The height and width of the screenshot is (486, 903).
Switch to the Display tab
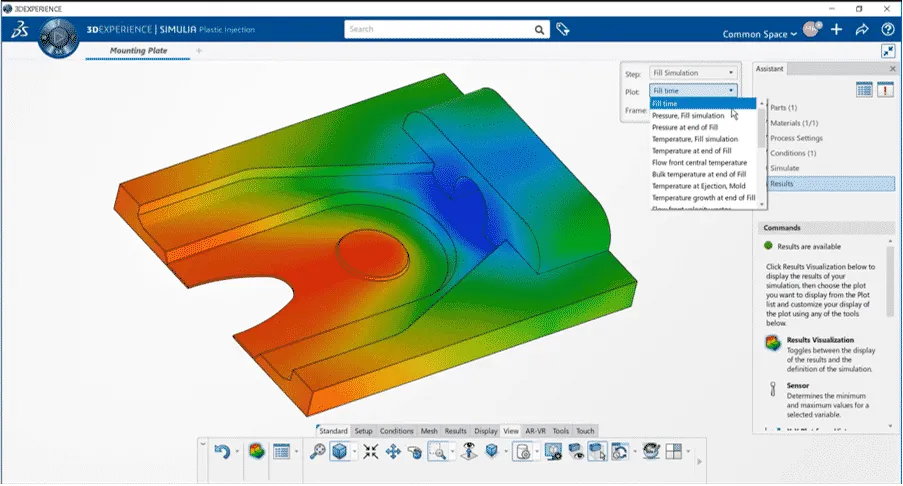click(485, 431)
